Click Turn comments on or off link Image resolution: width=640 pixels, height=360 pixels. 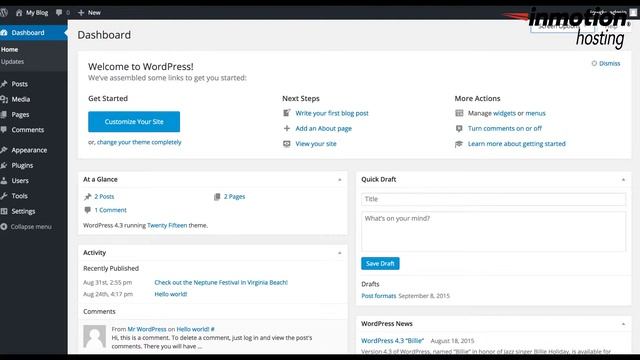coord(505,129)
